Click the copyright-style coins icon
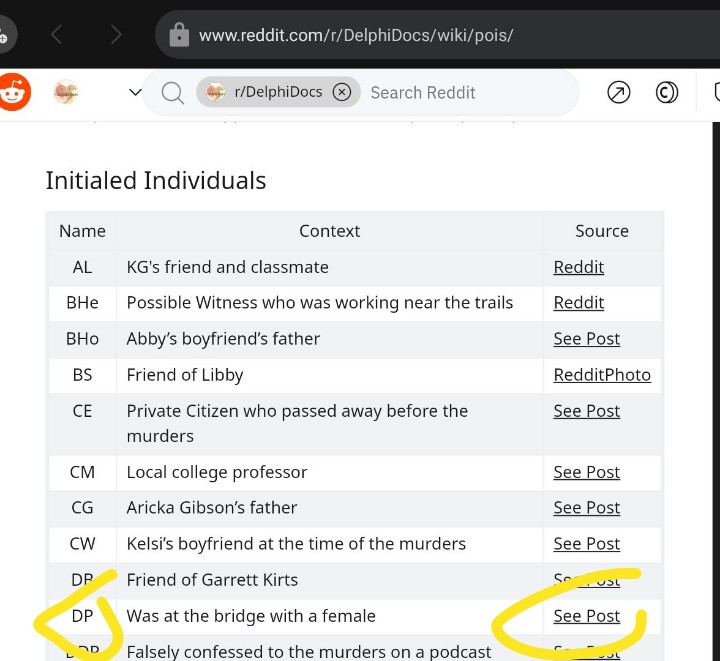 (x=666, y=92)
